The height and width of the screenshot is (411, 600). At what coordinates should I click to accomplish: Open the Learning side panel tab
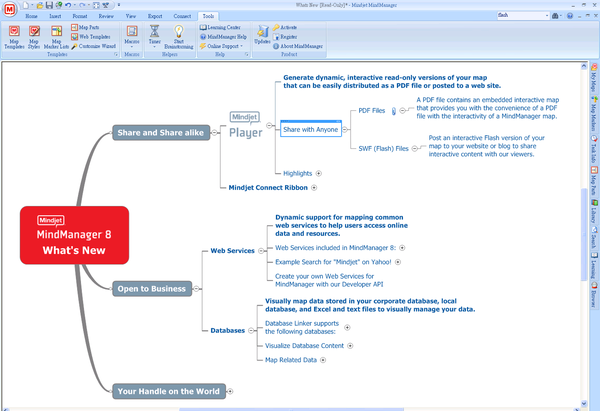594,265
